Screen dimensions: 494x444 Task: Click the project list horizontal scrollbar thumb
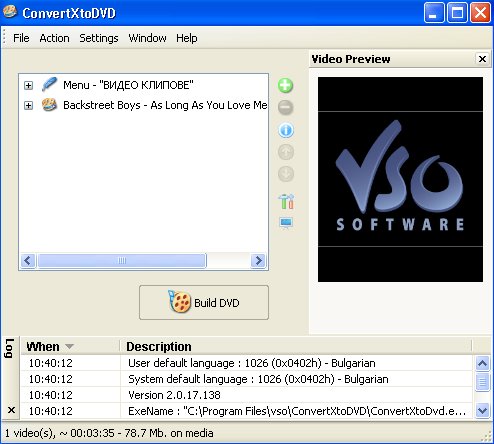[122, 260]
